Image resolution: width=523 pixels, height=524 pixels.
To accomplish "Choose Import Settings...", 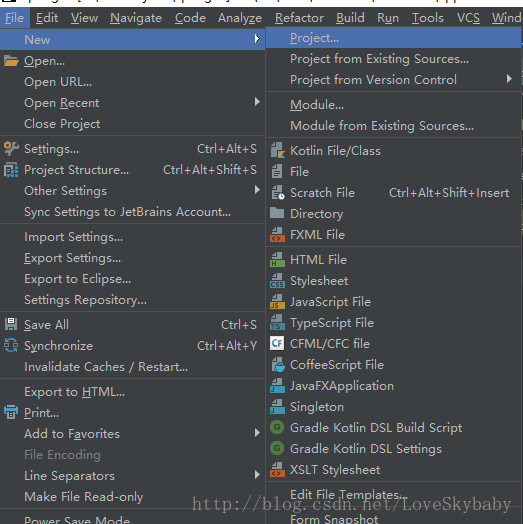I will point(132,237).
